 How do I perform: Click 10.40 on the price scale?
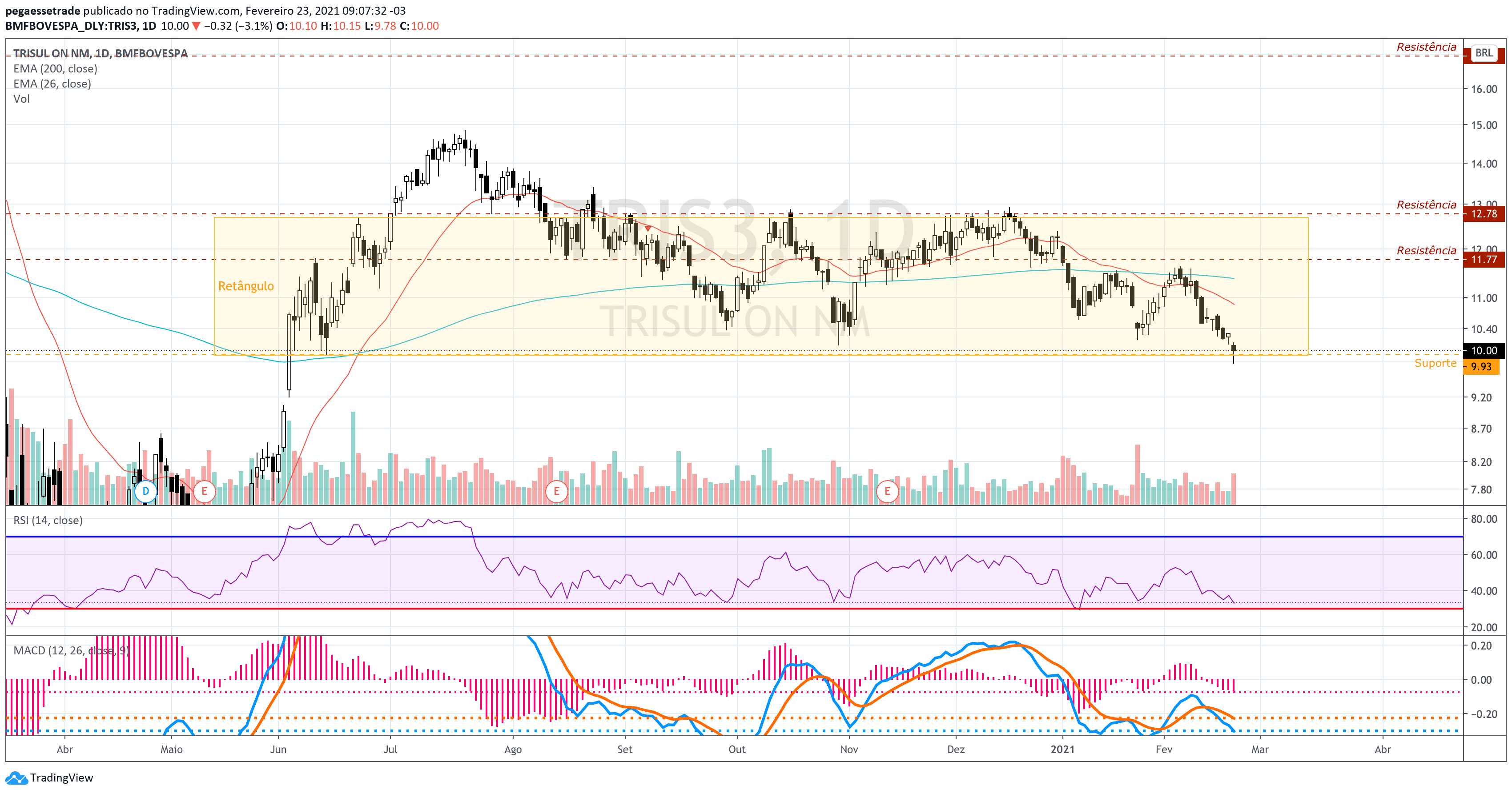[1484, 329]
